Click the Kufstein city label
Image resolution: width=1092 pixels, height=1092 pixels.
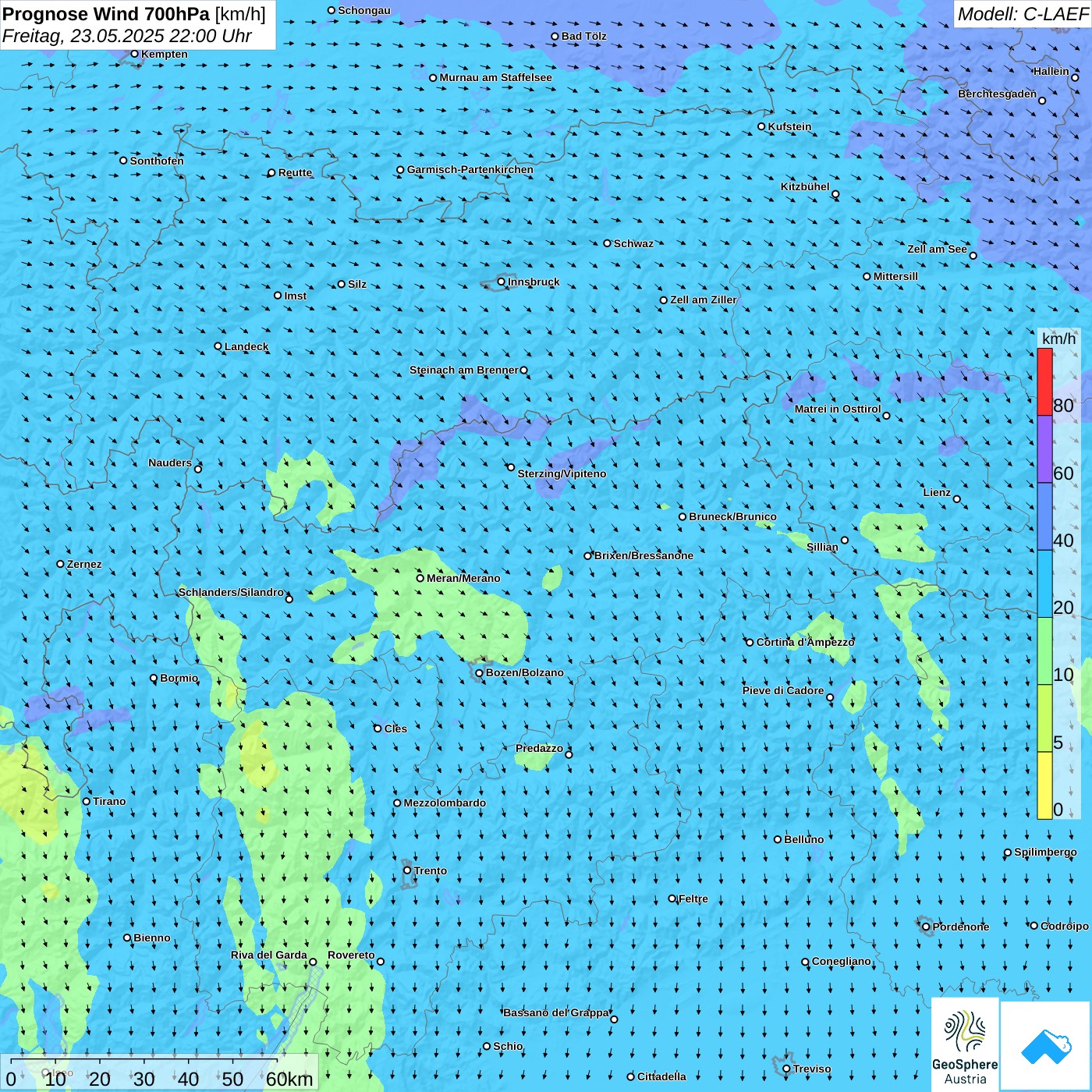[789, 126]
